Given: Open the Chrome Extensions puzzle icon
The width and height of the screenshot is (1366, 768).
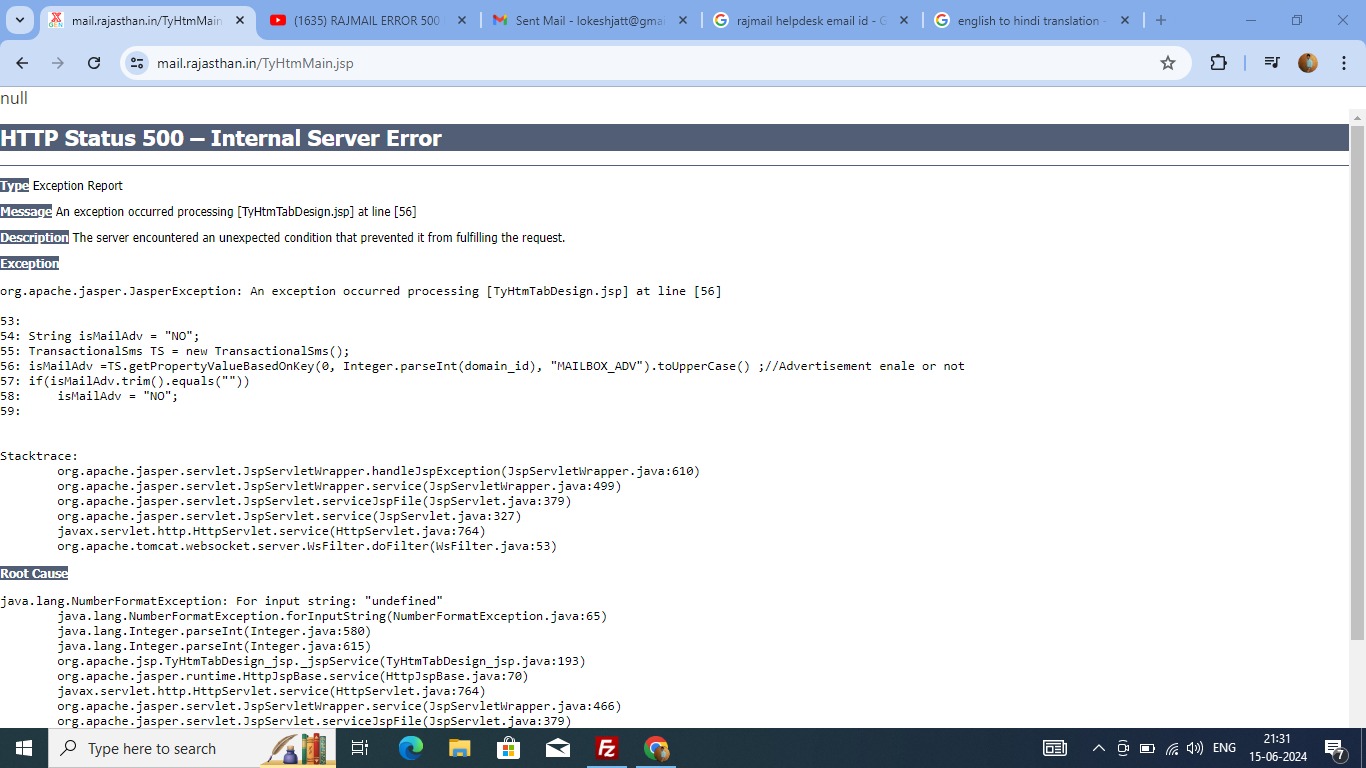Looking at the screenshot, I should (x=1218, y=63).
